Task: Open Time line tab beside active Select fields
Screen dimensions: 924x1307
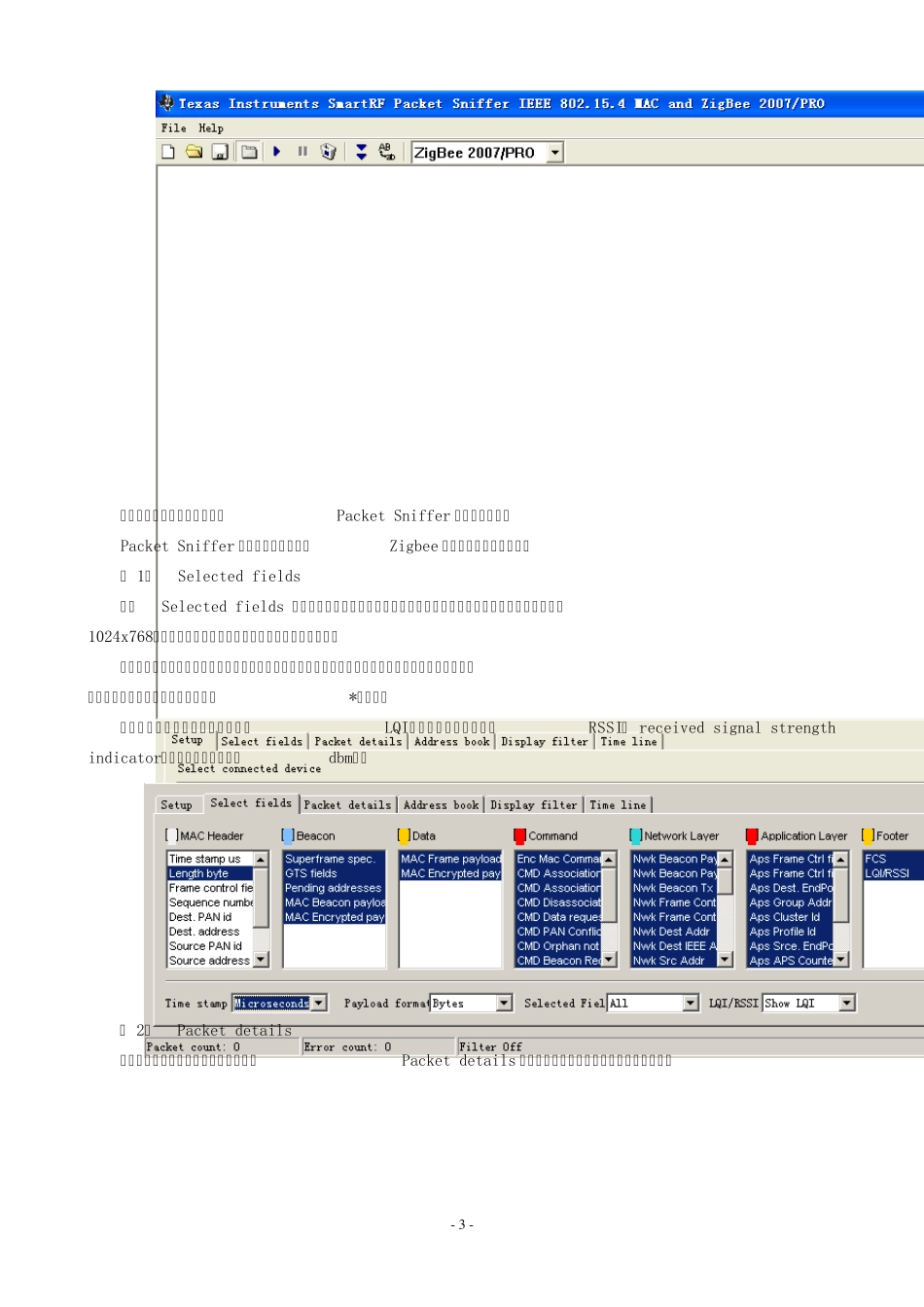Action: coord(618,805)
